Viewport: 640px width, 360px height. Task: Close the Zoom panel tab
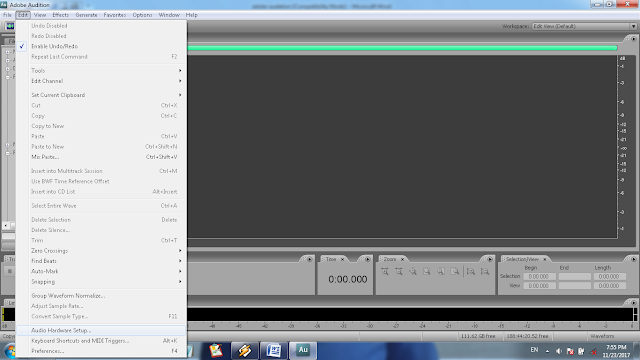402,259
